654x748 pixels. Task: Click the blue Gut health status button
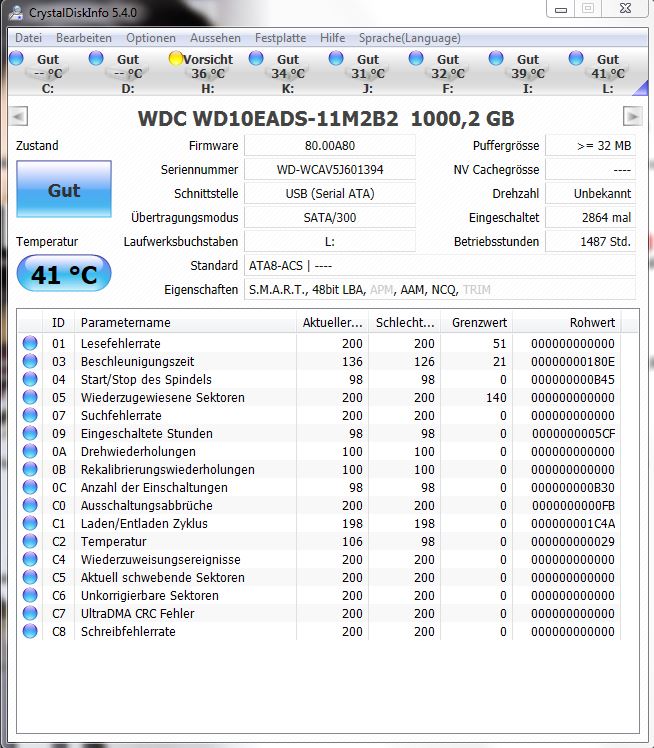click(64, 189)
